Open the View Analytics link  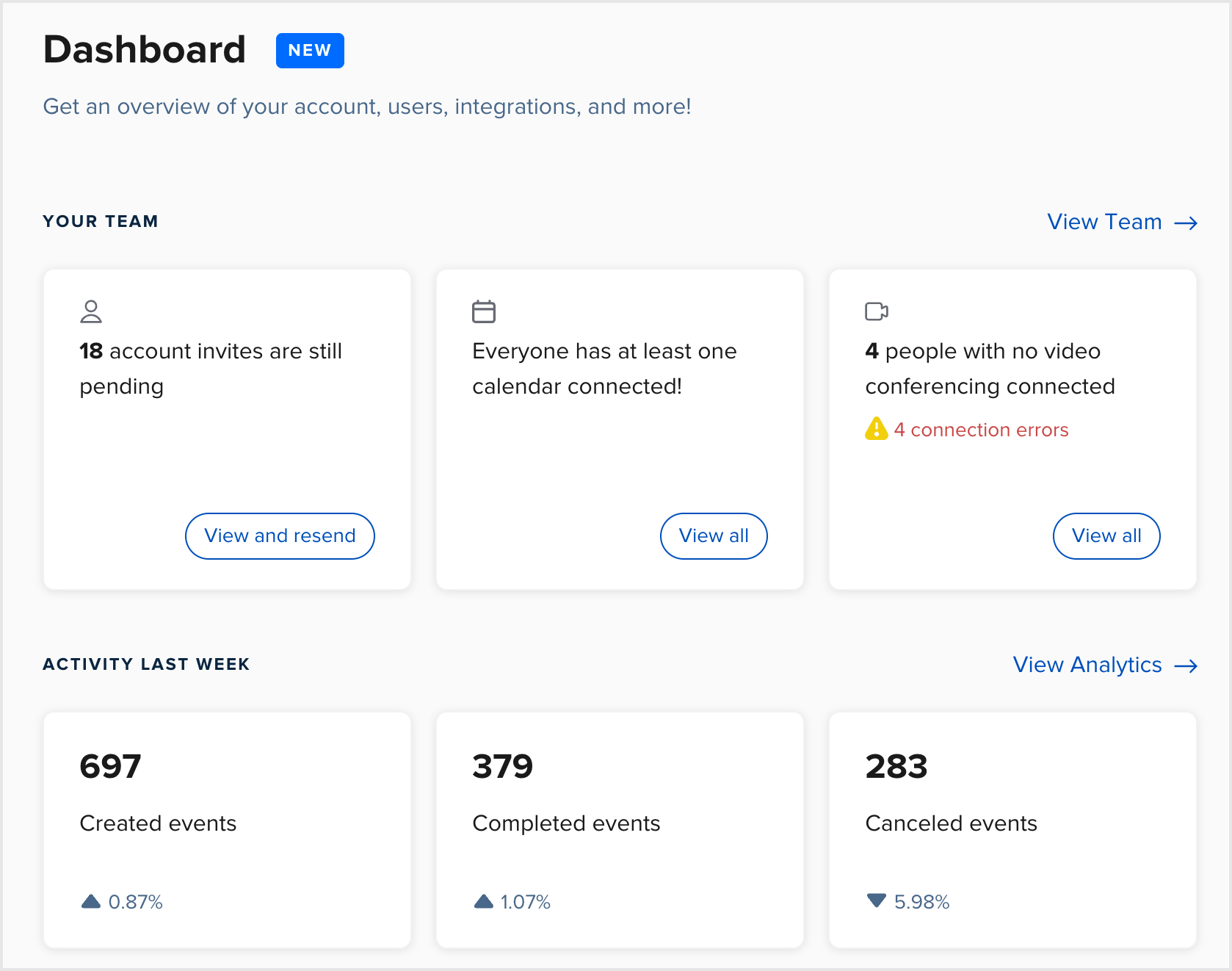click(x=1088, y=665)
